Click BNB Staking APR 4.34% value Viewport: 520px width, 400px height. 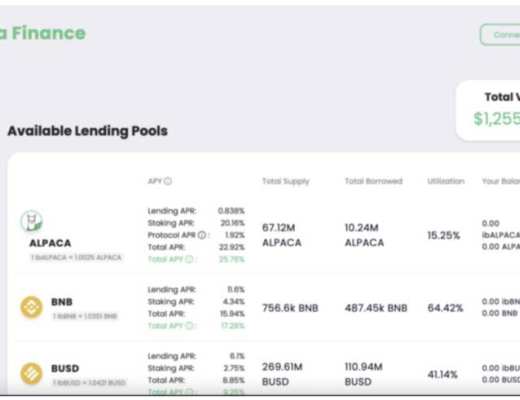click(234, 301)
